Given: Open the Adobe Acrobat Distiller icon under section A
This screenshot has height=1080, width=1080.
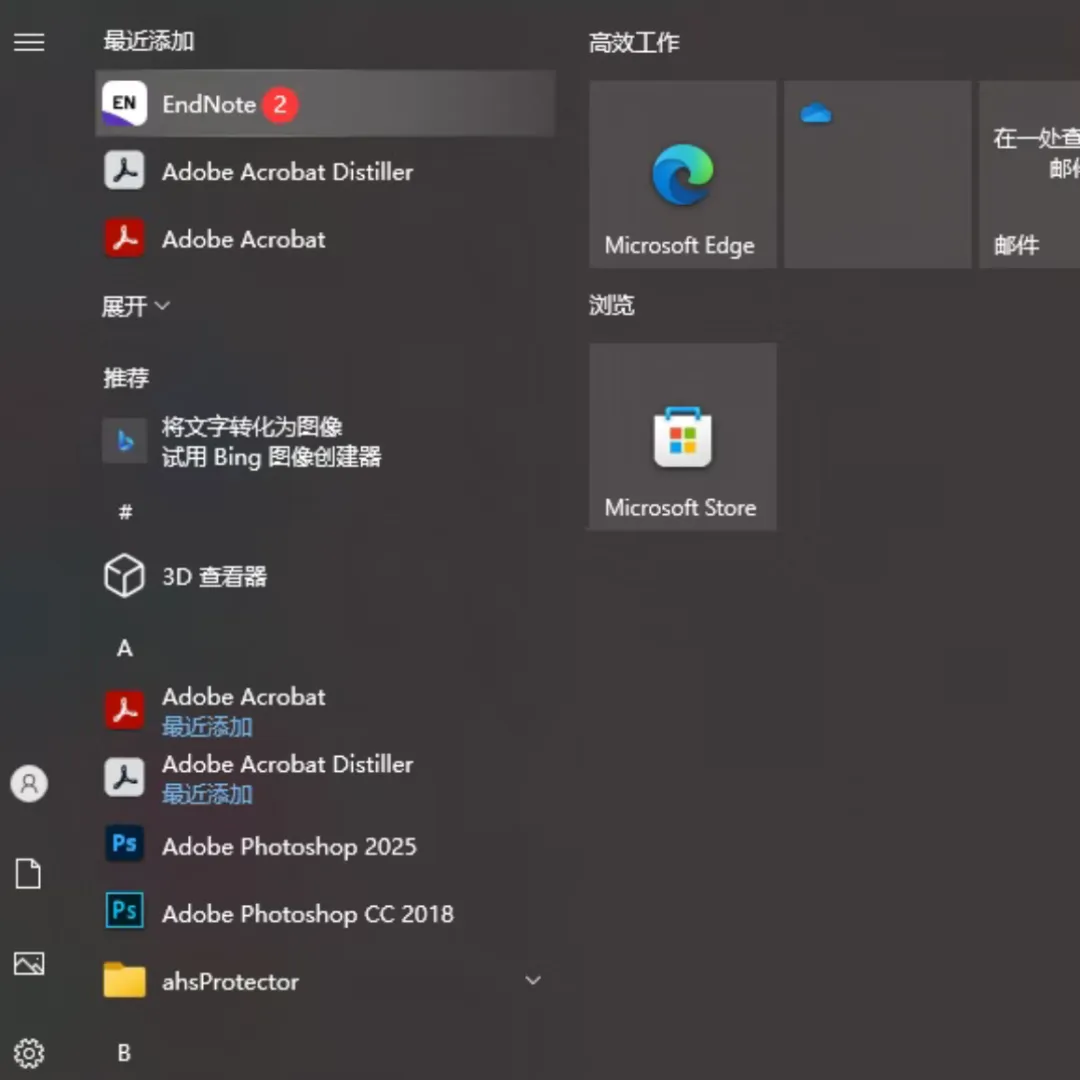Looking at the screenshot, I should click(x=125, y=777).
